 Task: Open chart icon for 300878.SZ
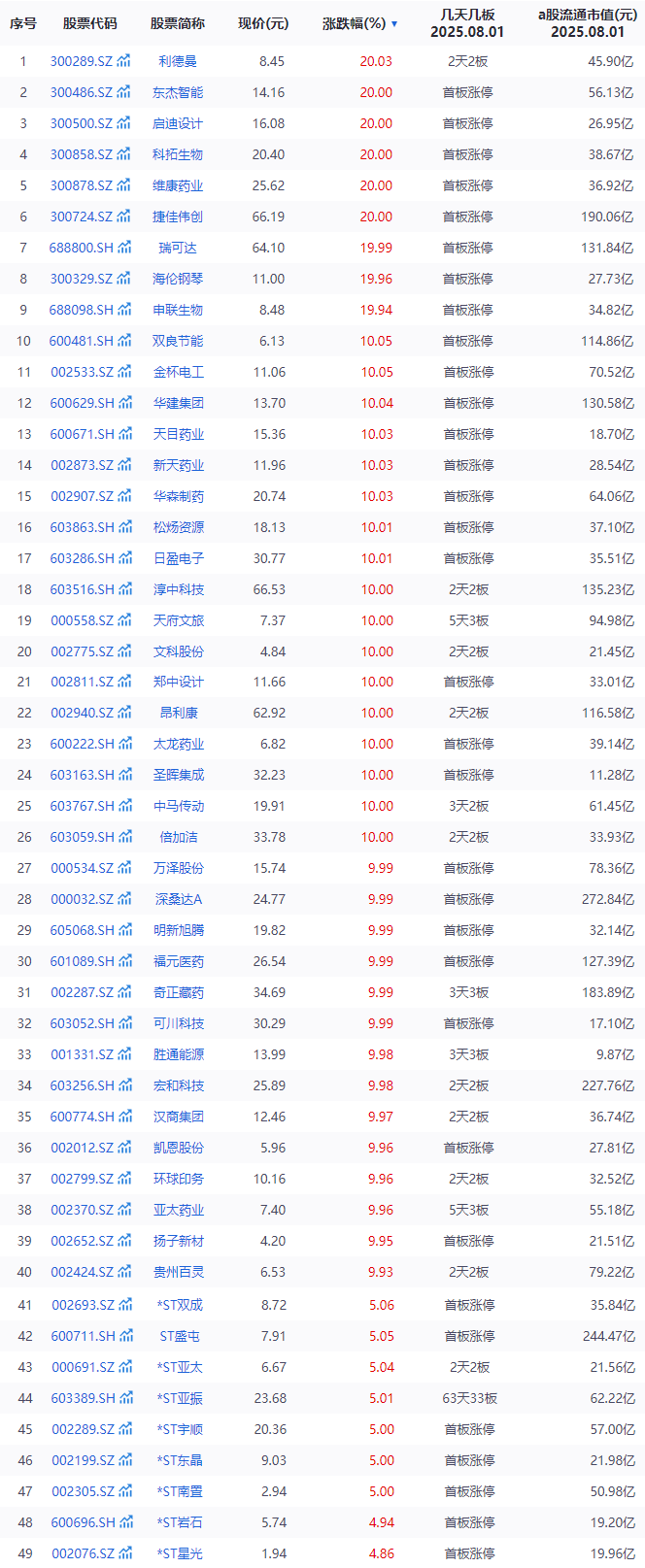click(x=123, y=185)
